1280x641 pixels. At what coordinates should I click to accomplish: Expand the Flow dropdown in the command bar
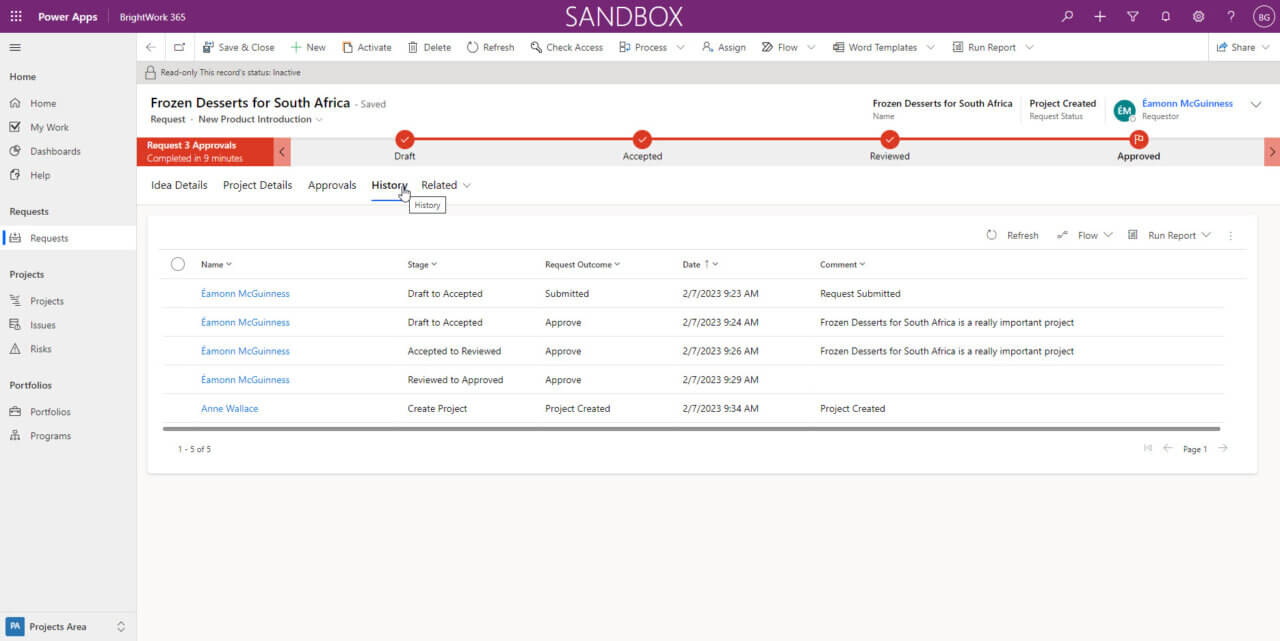810,46
